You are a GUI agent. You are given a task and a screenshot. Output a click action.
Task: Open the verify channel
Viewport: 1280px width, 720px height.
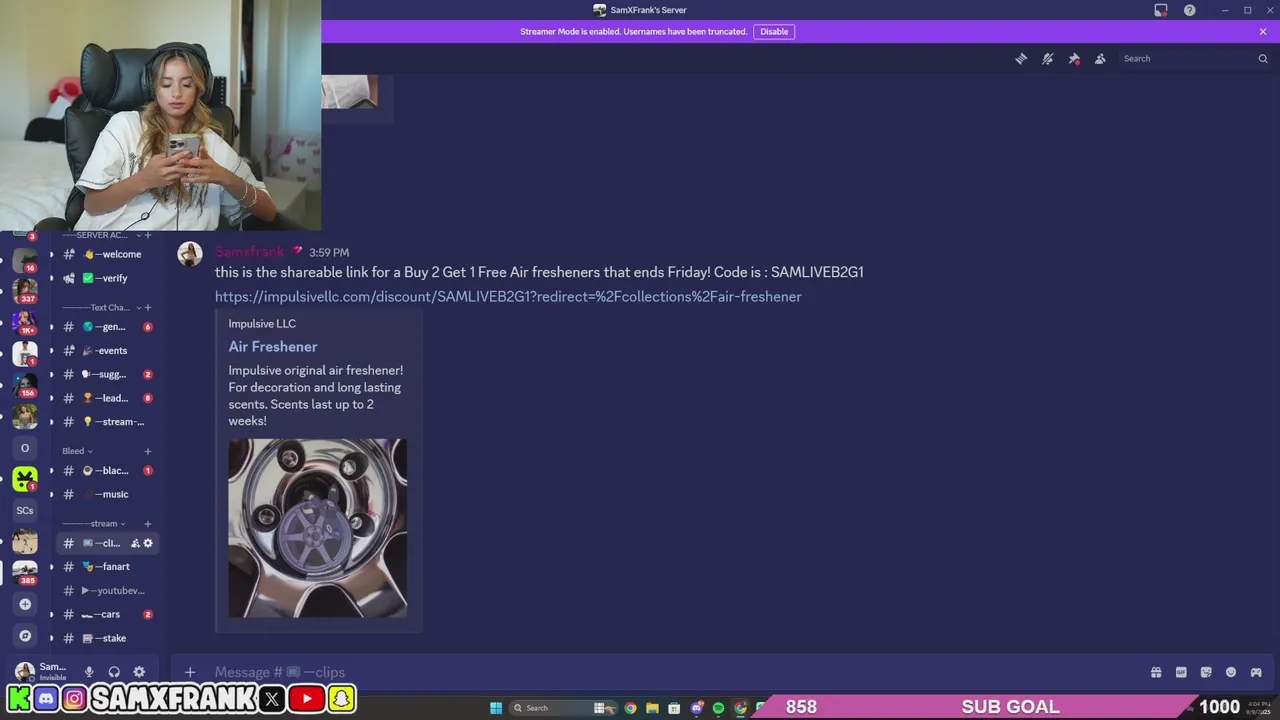109,278
